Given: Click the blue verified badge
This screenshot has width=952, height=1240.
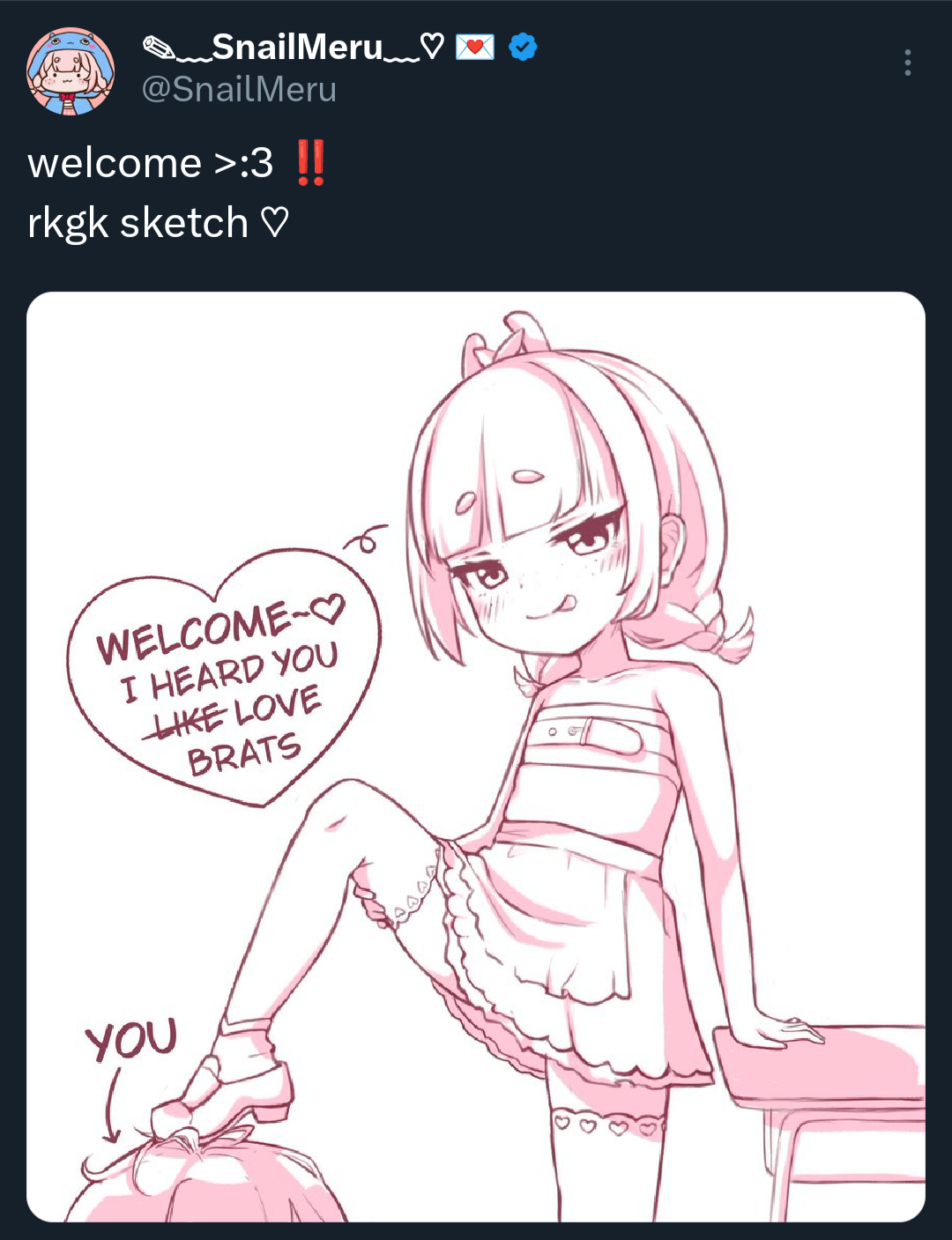Looking at the screenshot, I should pyautogui.click(x=524, y=47).
